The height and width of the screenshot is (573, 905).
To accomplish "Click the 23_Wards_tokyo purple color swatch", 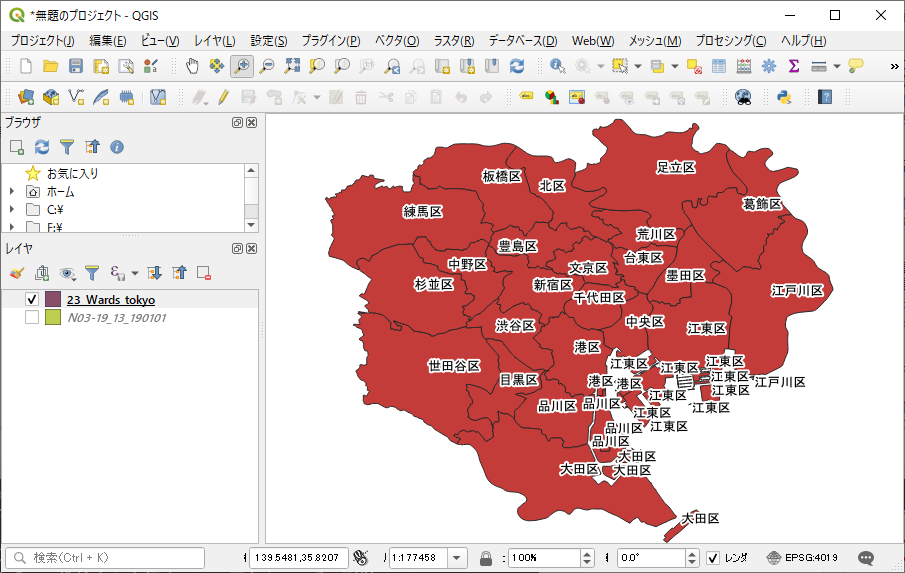I will [x=53, y=300].
